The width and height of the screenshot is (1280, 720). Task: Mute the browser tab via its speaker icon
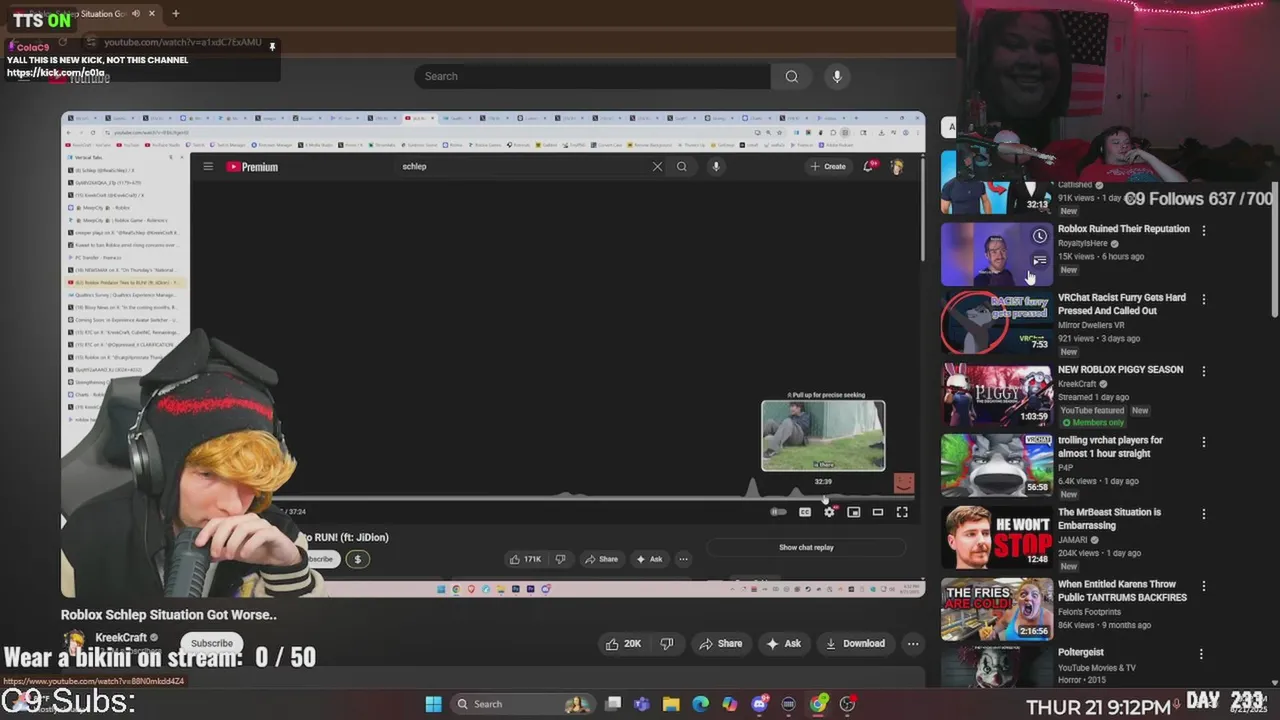tap(136, 14)
